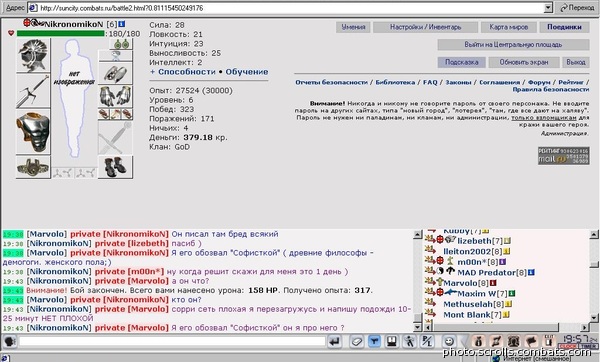
Task: Click the gloves equipment slot
Action: (116, 96)
